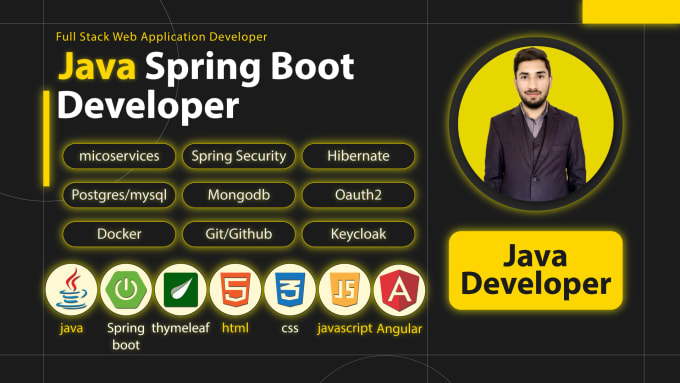
Task: Select the Oauth2 pill badge
Action: (x=358, y=195)
